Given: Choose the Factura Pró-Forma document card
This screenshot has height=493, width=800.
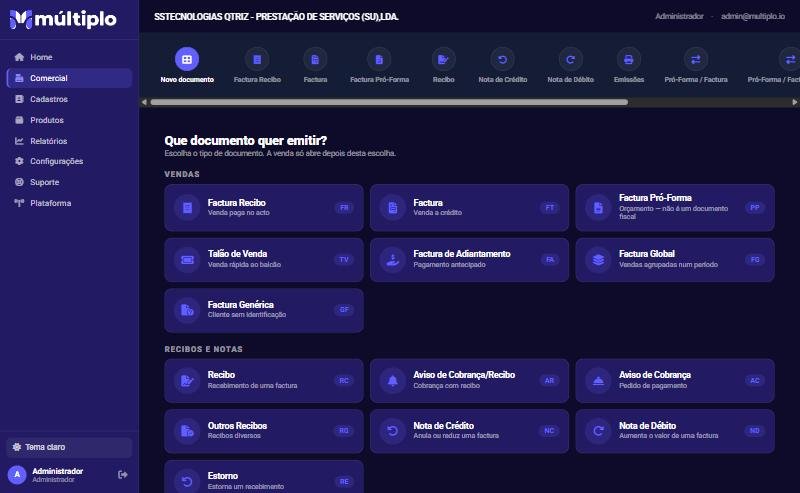Looking at the screenshot, I should (675, 208).
